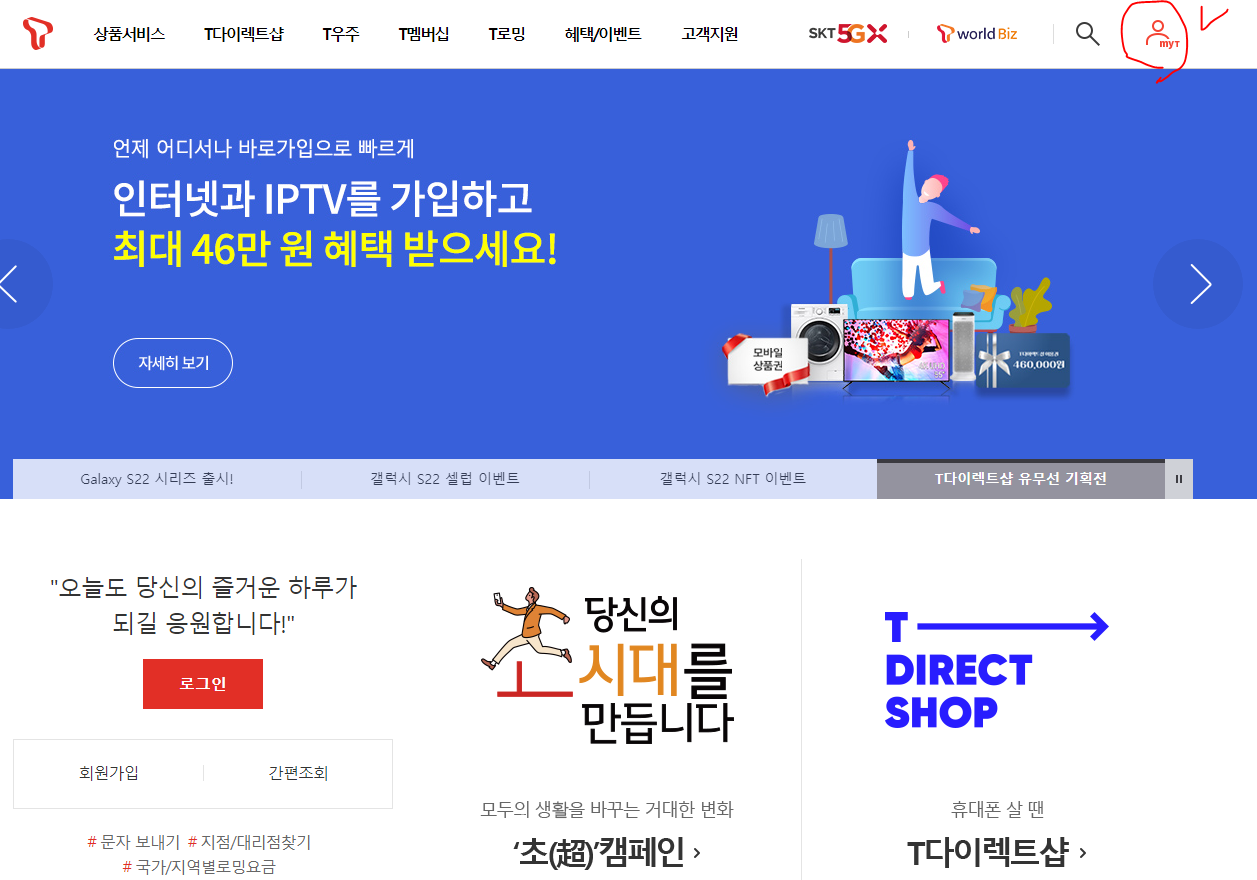Click the 간편조회 link

pyautogui.click(x=298, y=773)
